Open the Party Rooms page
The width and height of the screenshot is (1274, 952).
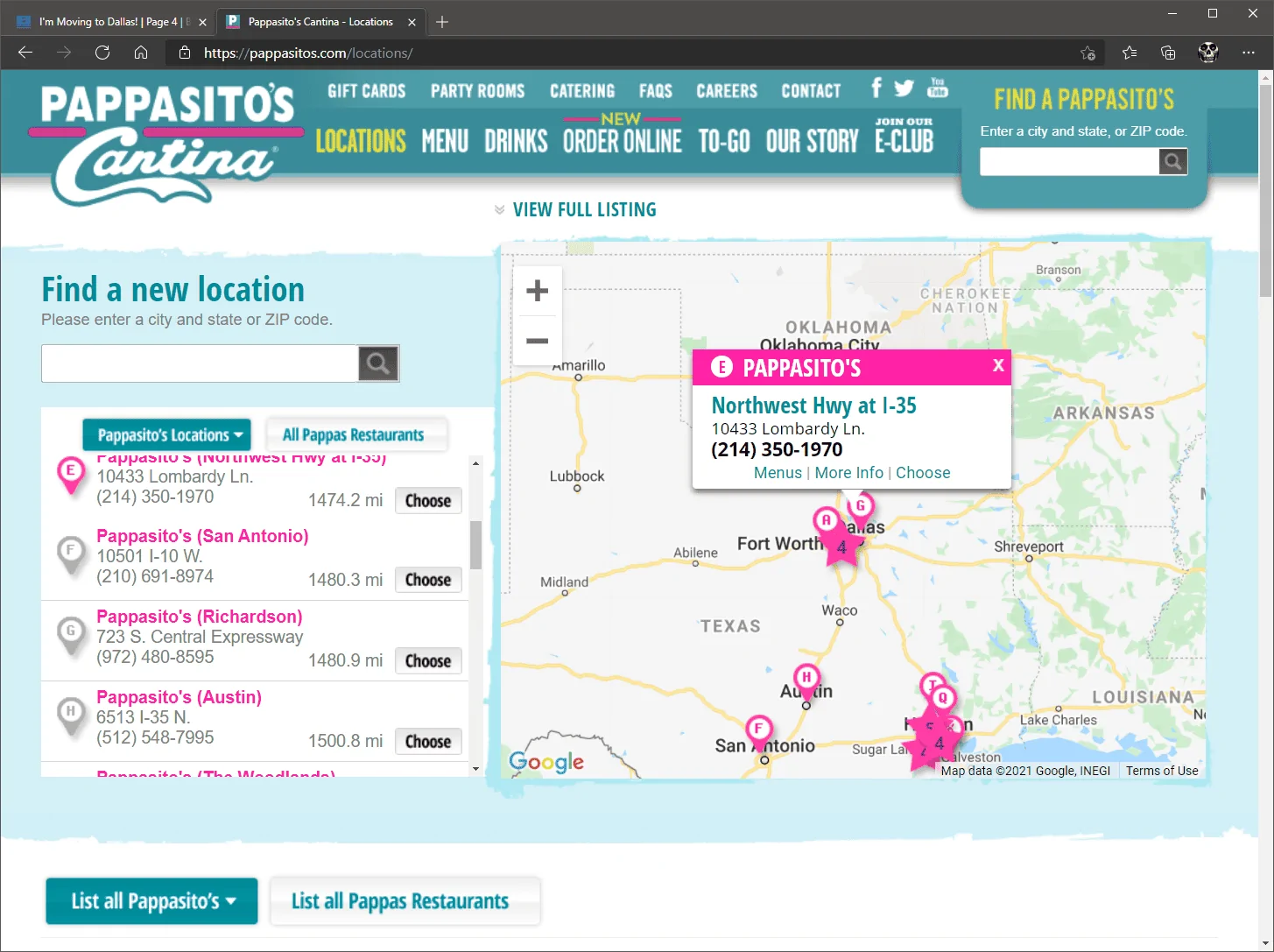click(x=478, y=91)
